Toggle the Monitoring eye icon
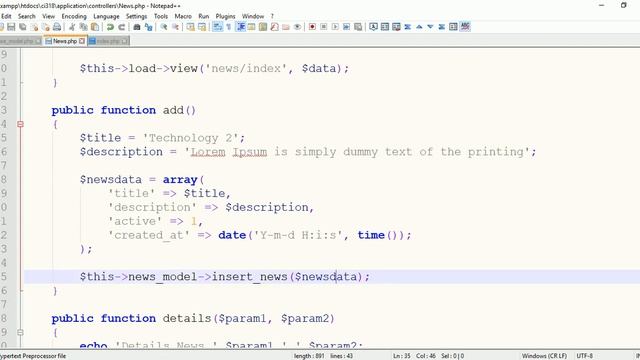The image size is (640, 360). tap(298, 27)
